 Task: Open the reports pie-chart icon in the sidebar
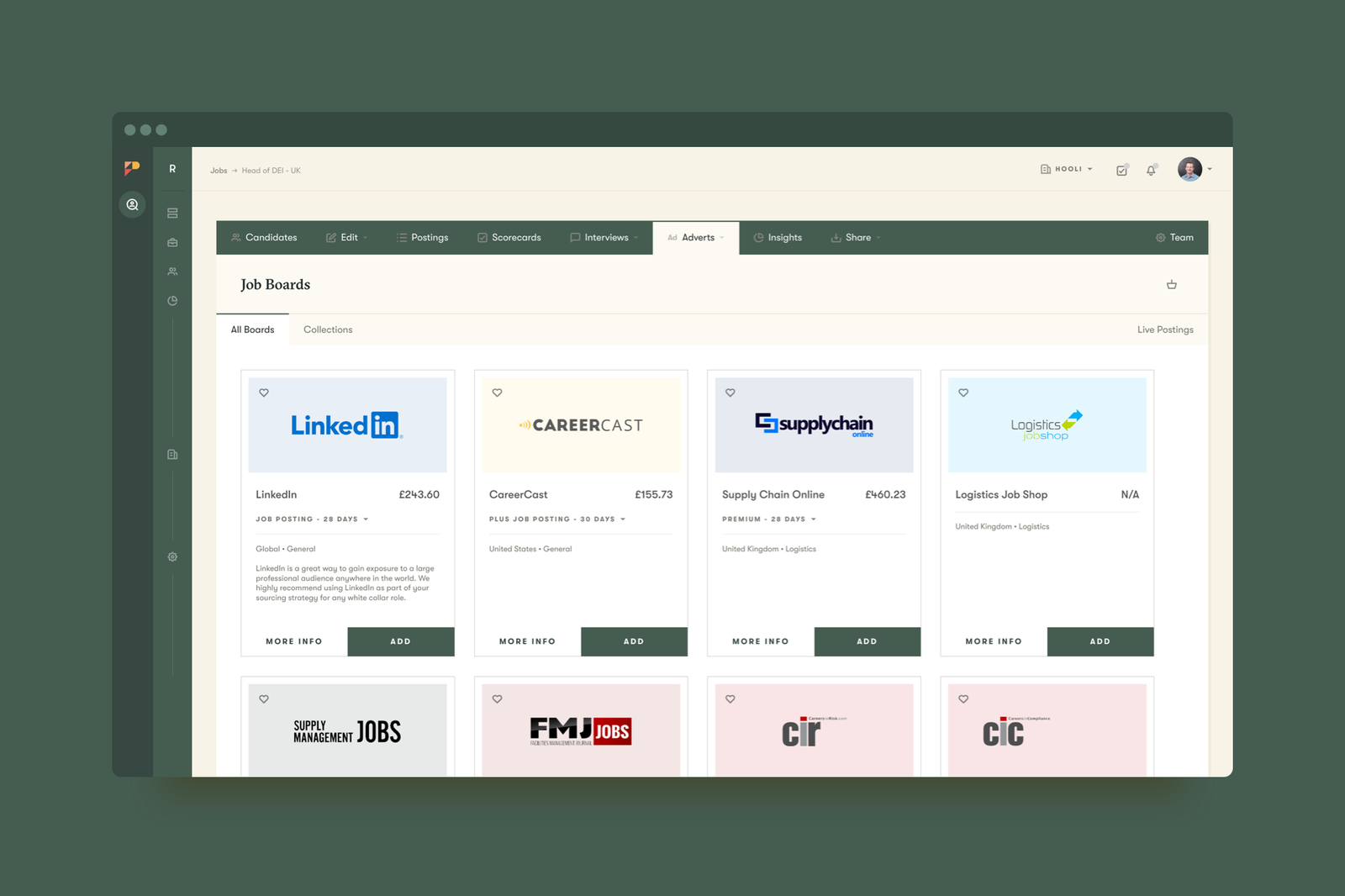tap(172, 300)
